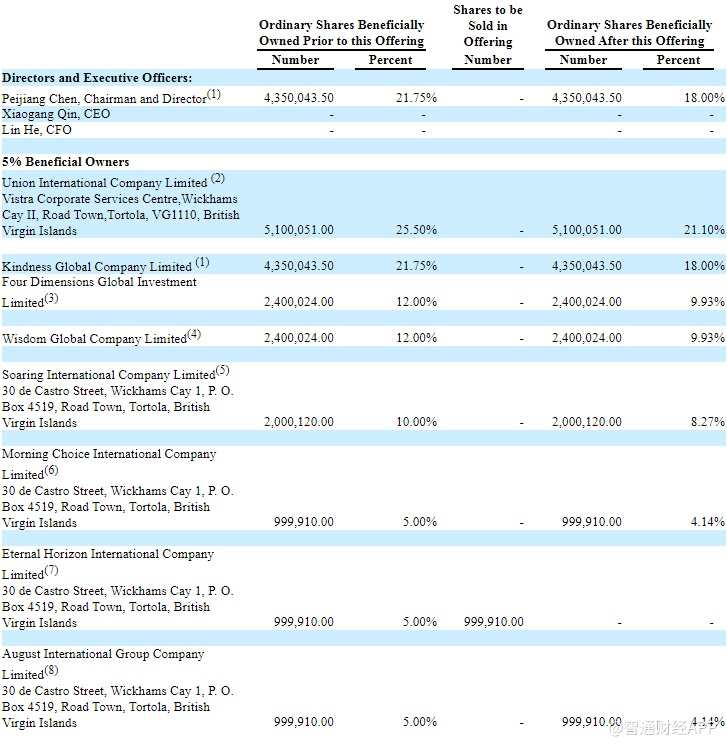Select the 2,000,120.00 prior-offering number cell
The height and width of the screenshot is (747, 727).
point(299,422)
